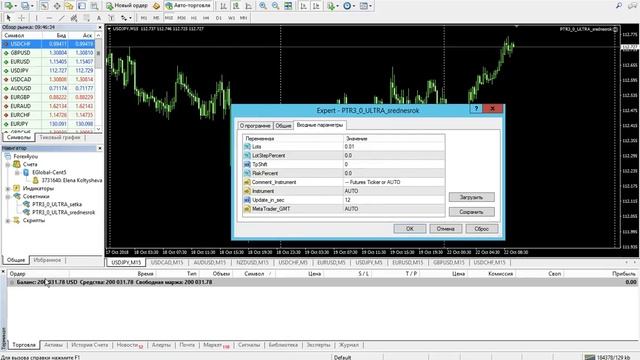Screen dimensions: 640x360
Task: Switch timeframe to M30
Action: [181, 18]
